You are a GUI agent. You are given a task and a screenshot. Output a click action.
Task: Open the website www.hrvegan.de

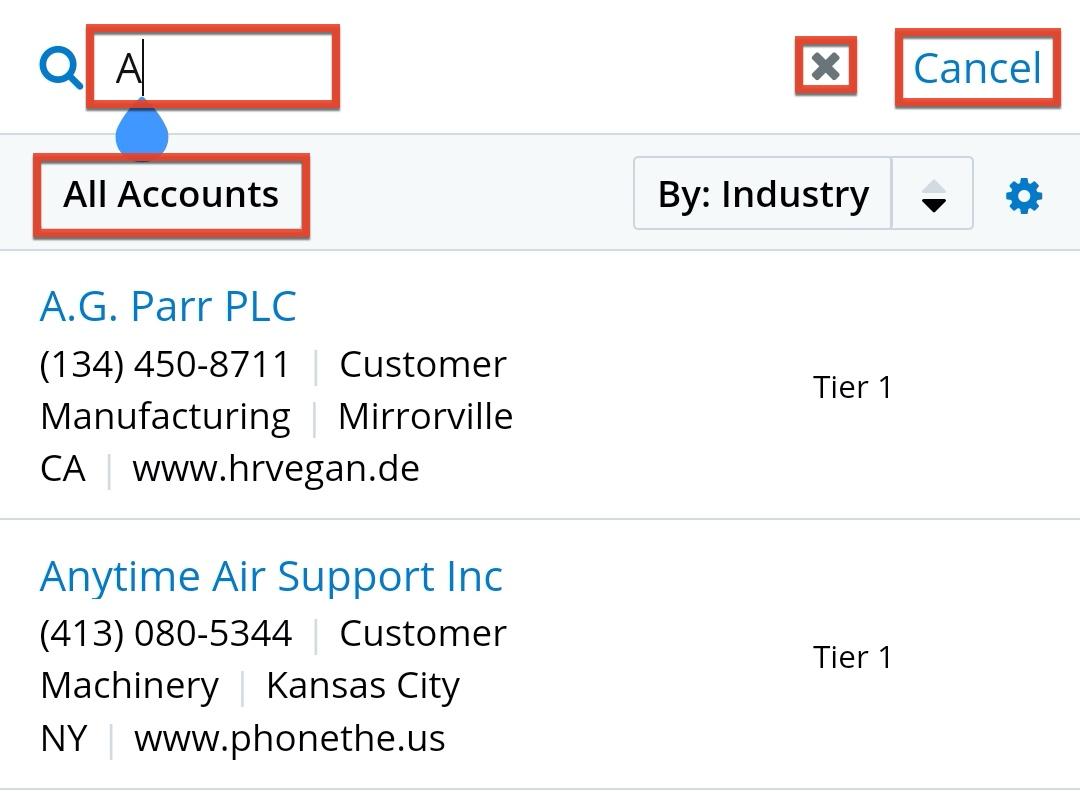(x=276, y=468)
